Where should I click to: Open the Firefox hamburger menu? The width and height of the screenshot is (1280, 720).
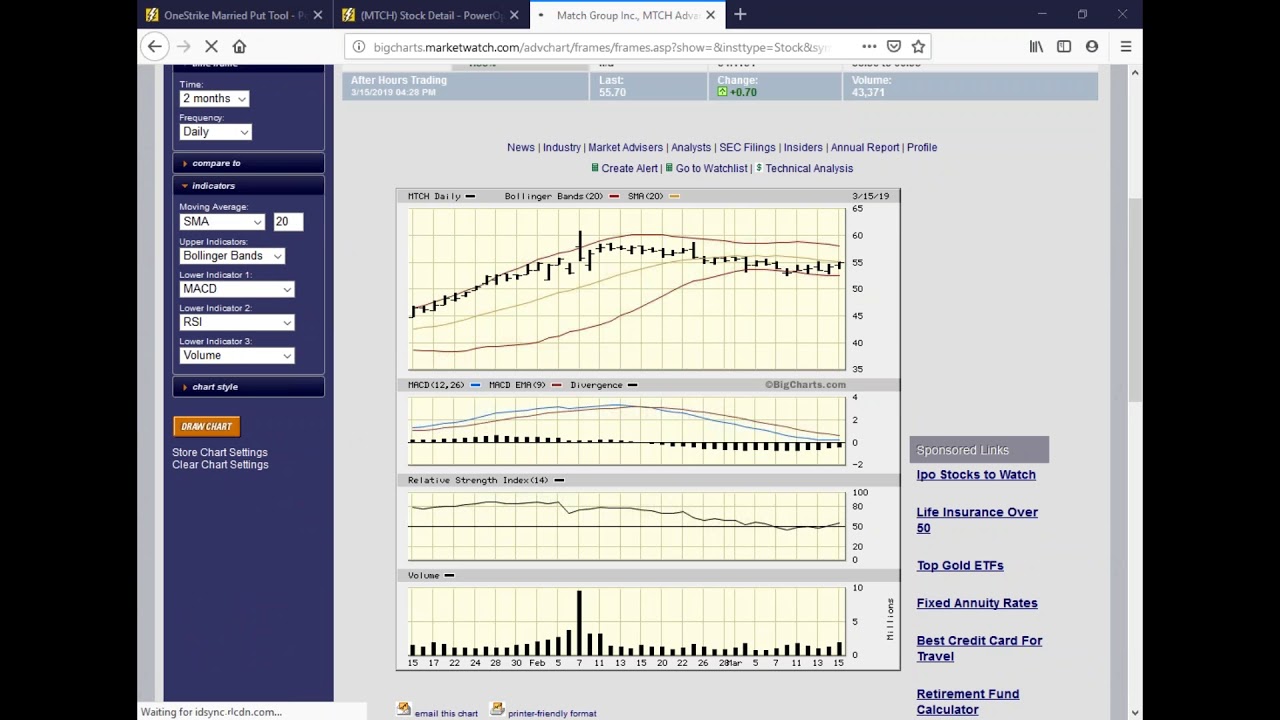tap(1126, 46)
